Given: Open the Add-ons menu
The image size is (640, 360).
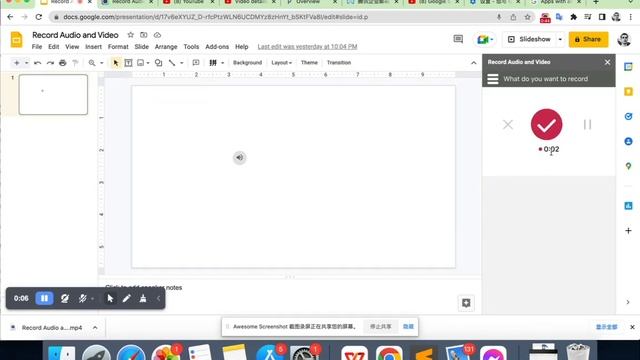Looking at the screenshot, I should tap(217, 47).
